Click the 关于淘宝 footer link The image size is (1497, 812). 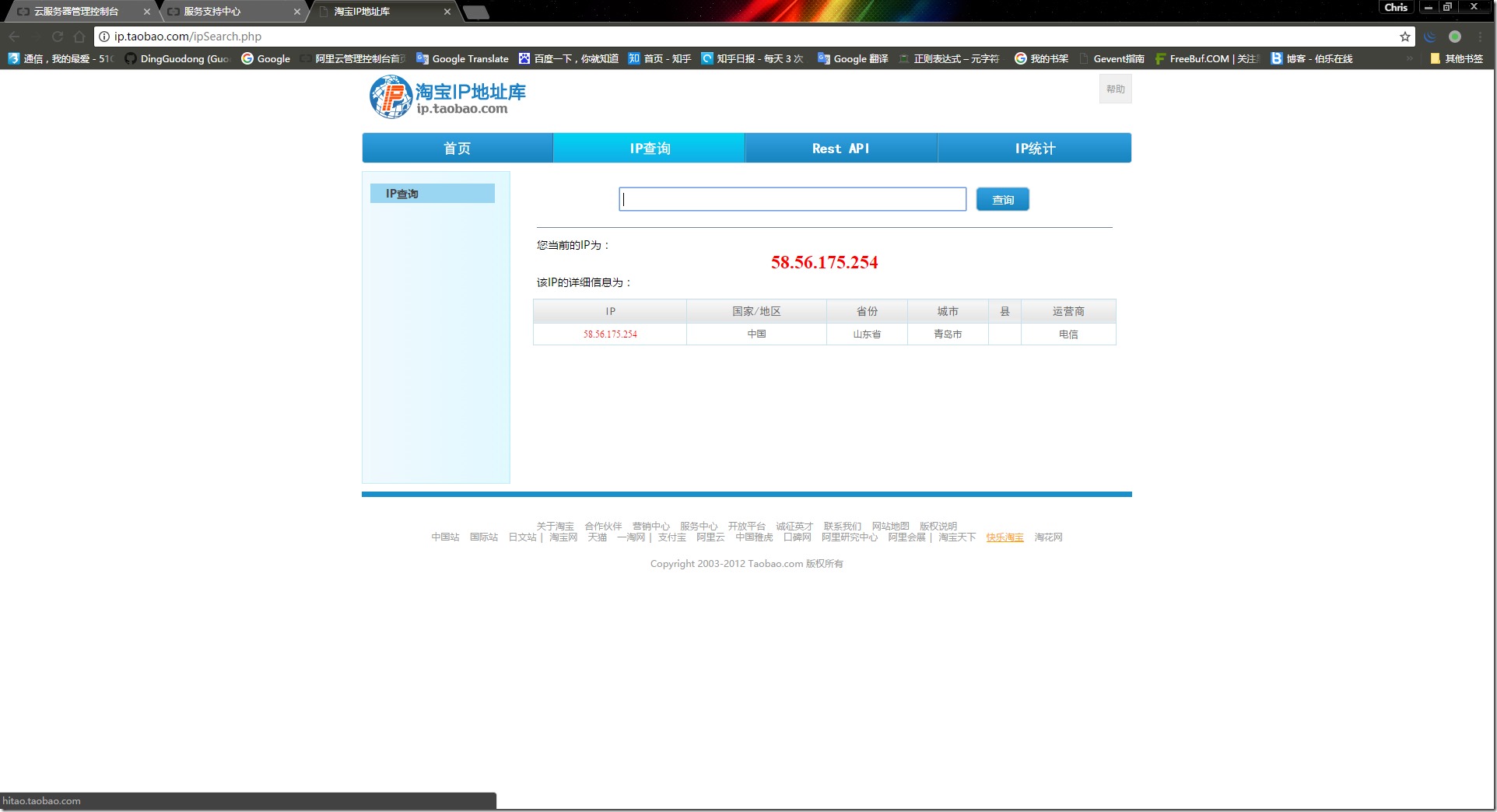click(555, 526)
